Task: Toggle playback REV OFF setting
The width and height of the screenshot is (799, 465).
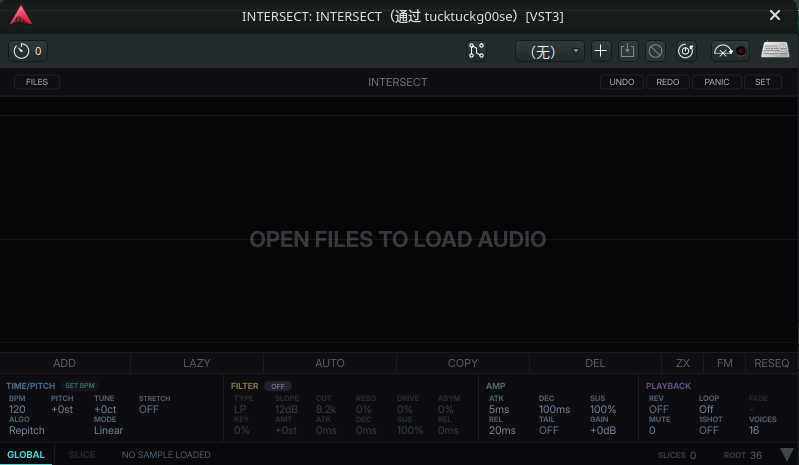Action: [x=658, y=409]
